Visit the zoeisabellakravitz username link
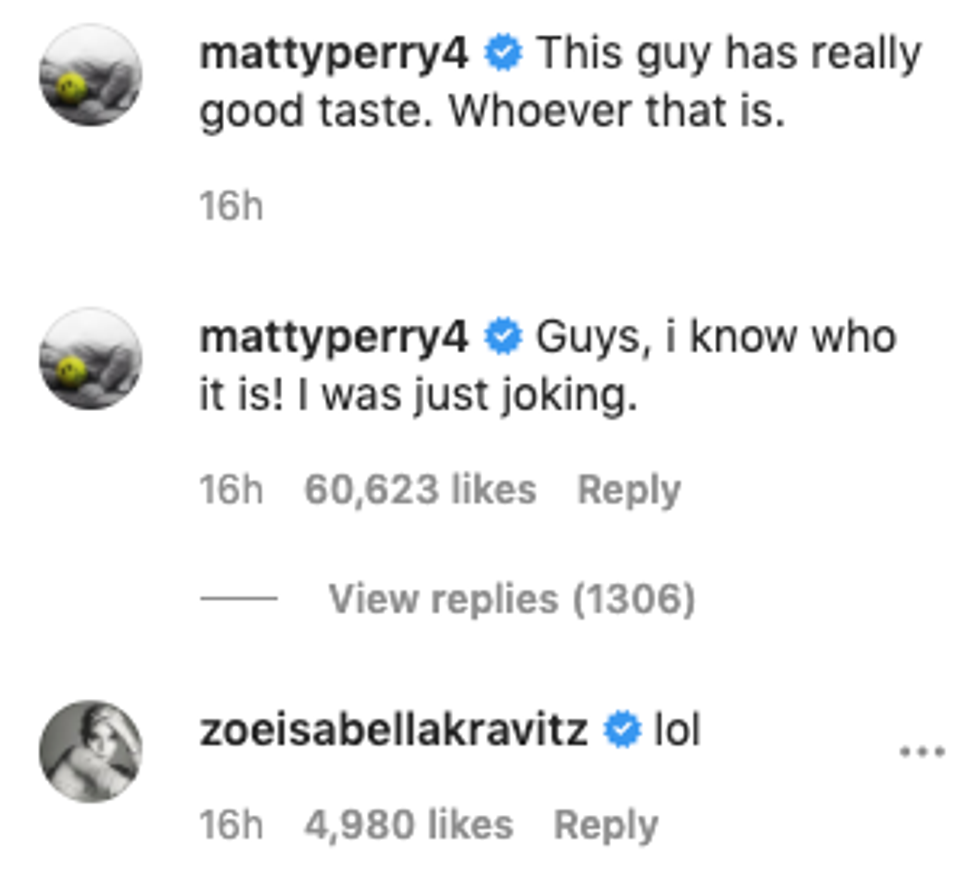Viewport: 980px width, 893px height. (394, 731)
